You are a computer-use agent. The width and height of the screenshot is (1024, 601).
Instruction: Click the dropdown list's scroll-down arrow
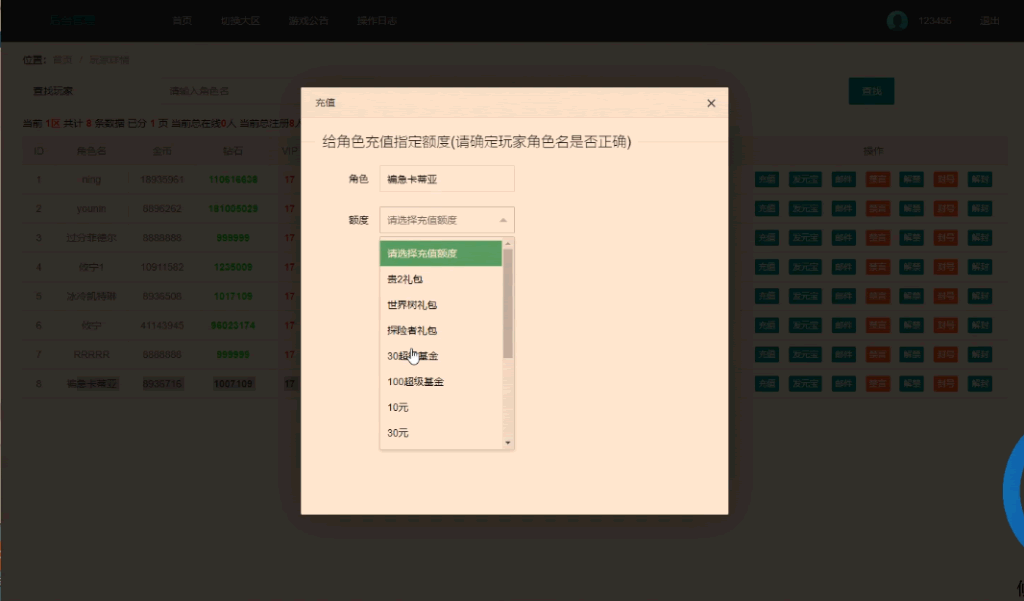tap(508, 442)
